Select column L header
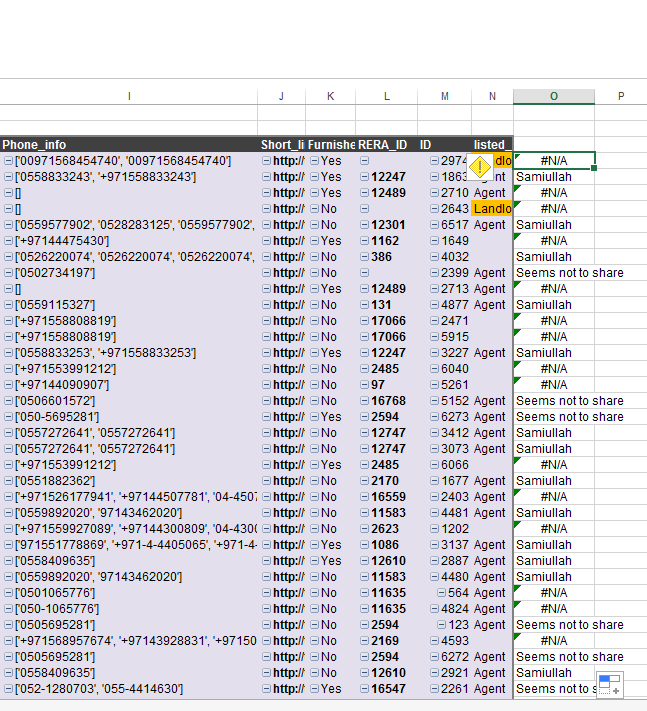Image resolution: width=647 pixels, height=711 pixels. pos(386,96)
